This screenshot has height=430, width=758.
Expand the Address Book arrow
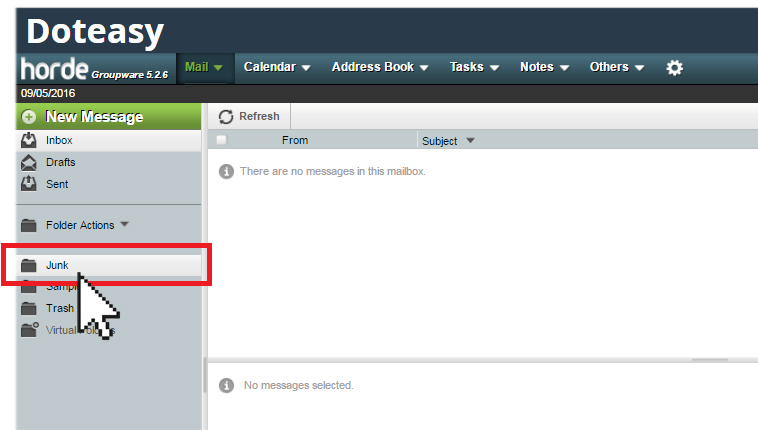pyautogui.click(x=424, y=68)
